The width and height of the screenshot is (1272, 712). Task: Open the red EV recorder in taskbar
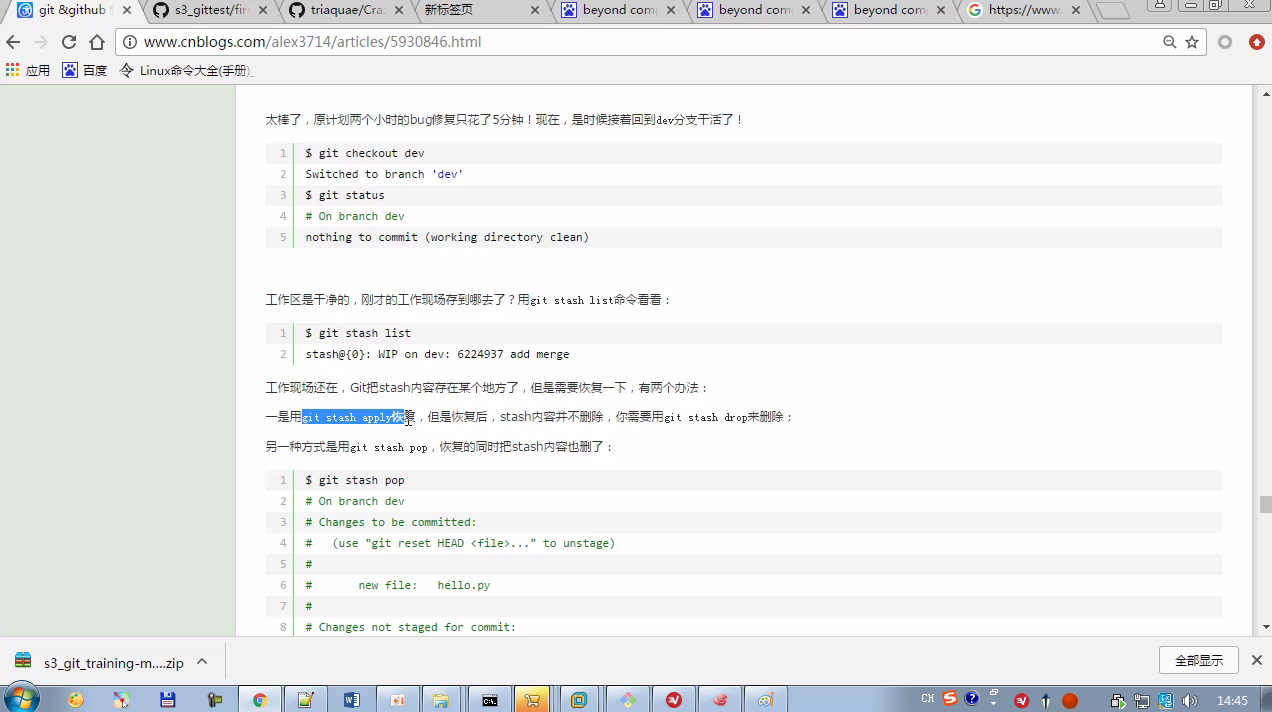(x=674, y=700)
